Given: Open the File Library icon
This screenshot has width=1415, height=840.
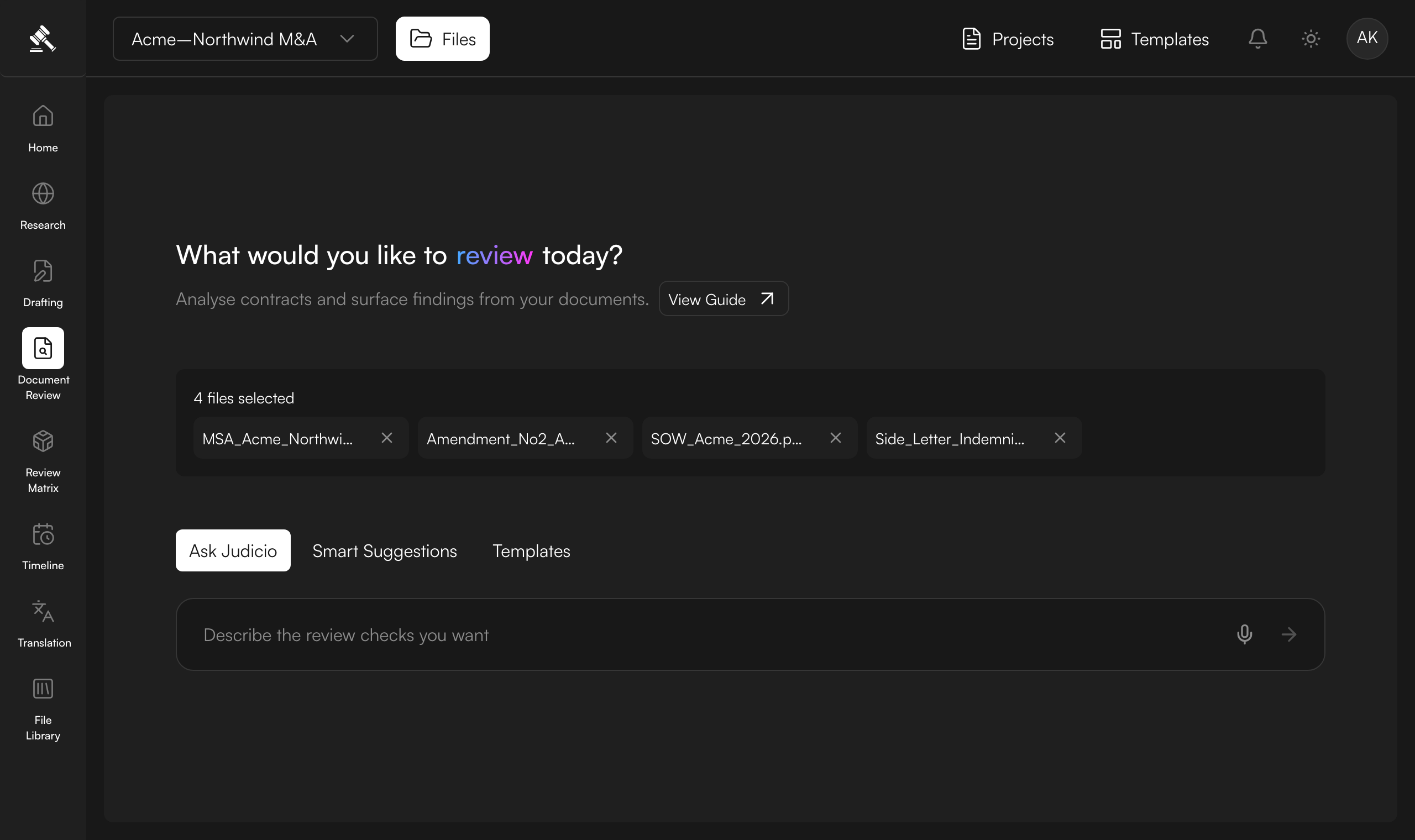Looking at the screenshot, I should [x=43, y=689].
